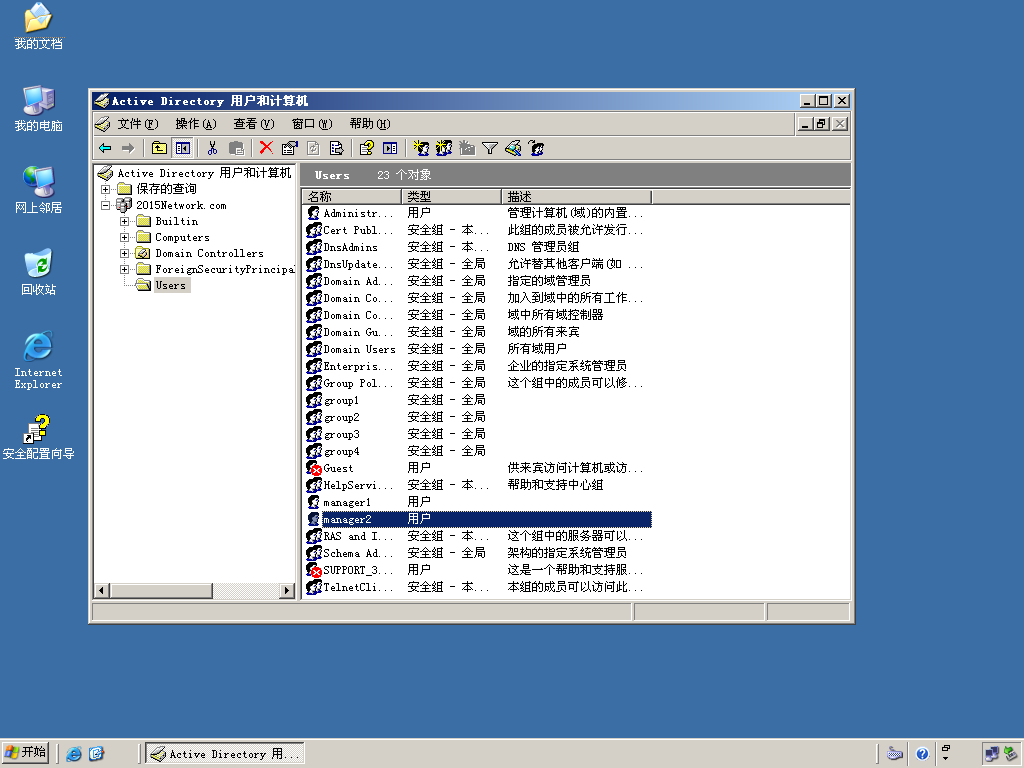
Task: Restore the inner MMC child window
Action: pyautogui.click(x=822, y=123)
